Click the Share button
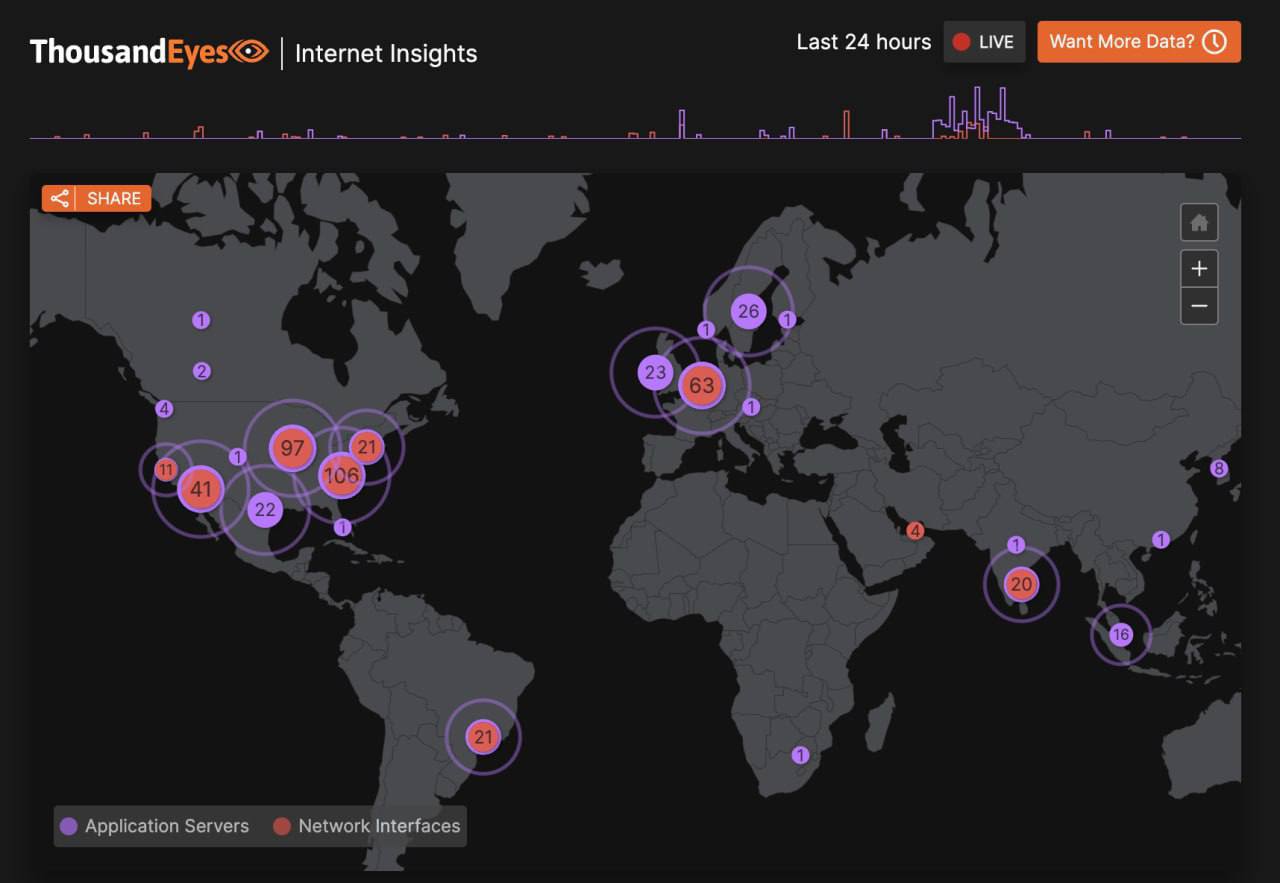This screenshot has height=883, width=1280. pyautogui.click(x=97, y=198)
